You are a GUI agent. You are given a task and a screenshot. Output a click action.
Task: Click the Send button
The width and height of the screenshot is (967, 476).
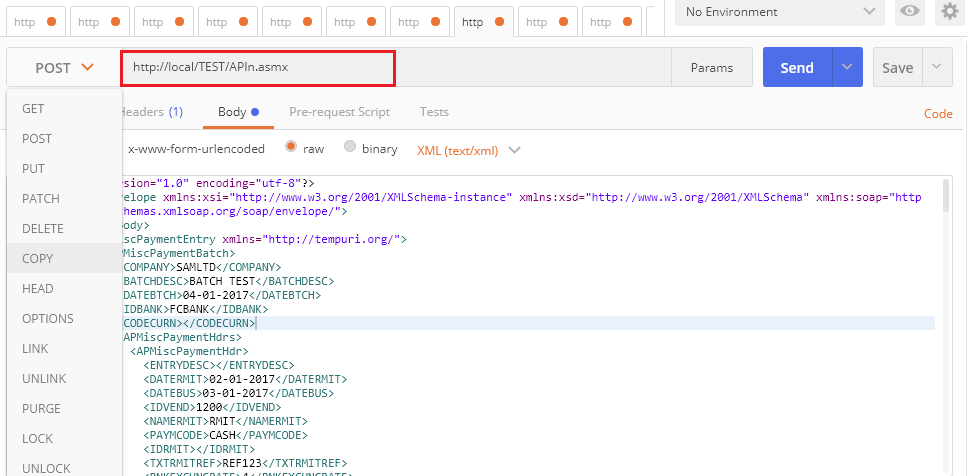pos(797,67)
